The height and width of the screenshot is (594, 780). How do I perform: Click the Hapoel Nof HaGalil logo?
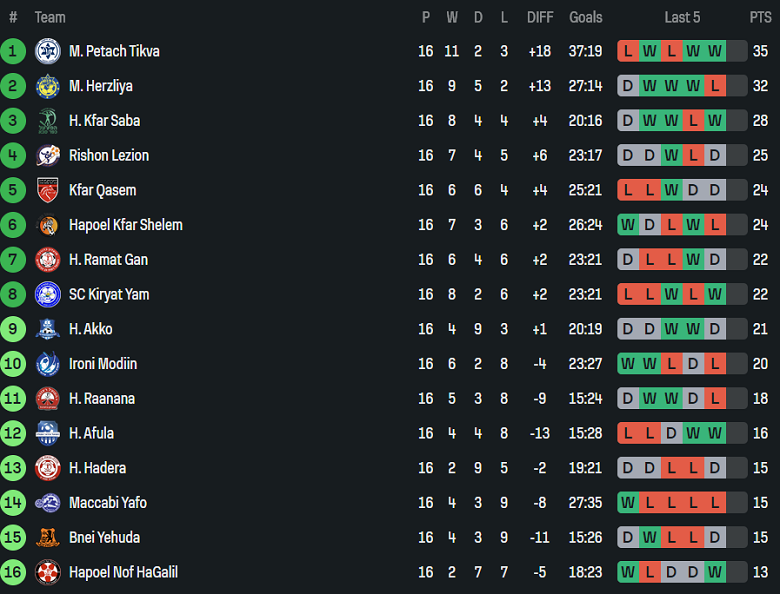(x=48, y=572)
